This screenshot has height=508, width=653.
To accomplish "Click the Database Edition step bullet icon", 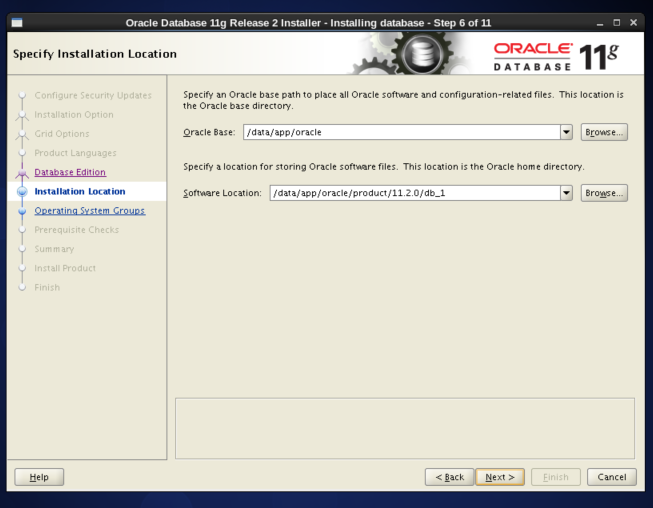I will 22,173.
